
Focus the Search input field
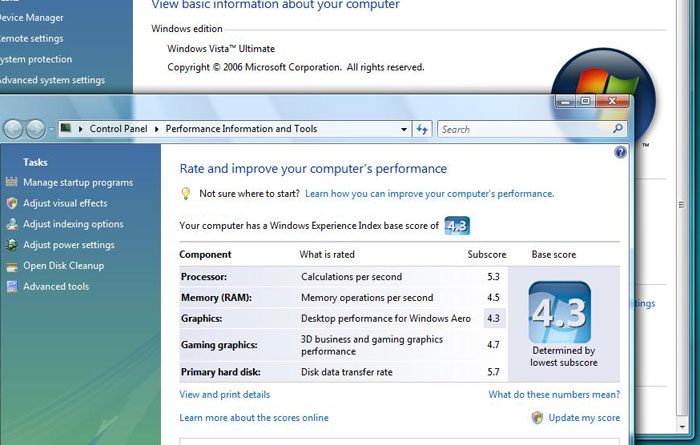525,129
